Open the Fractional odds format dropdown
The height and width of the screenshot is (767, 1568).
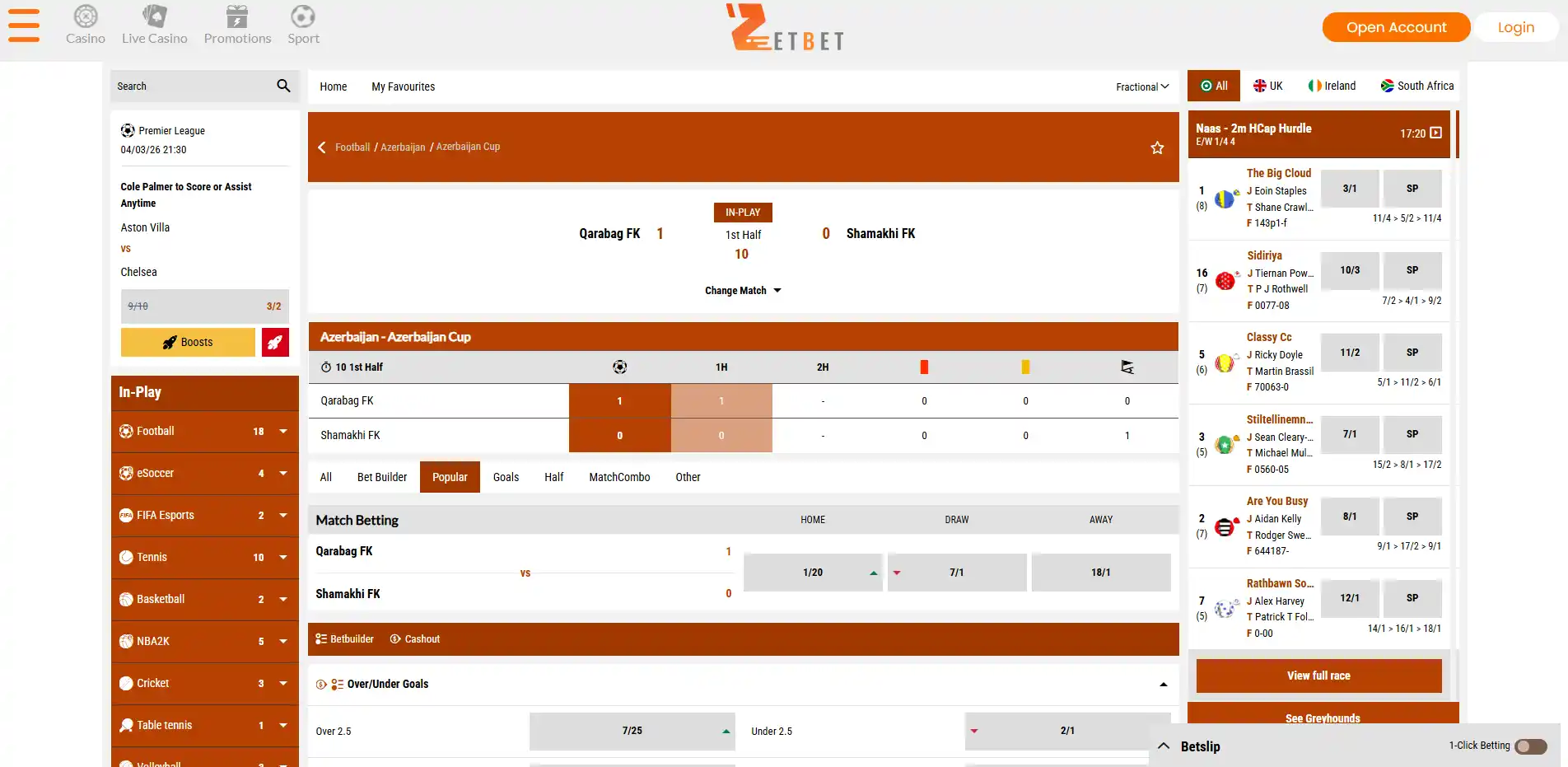[1142, 87]
